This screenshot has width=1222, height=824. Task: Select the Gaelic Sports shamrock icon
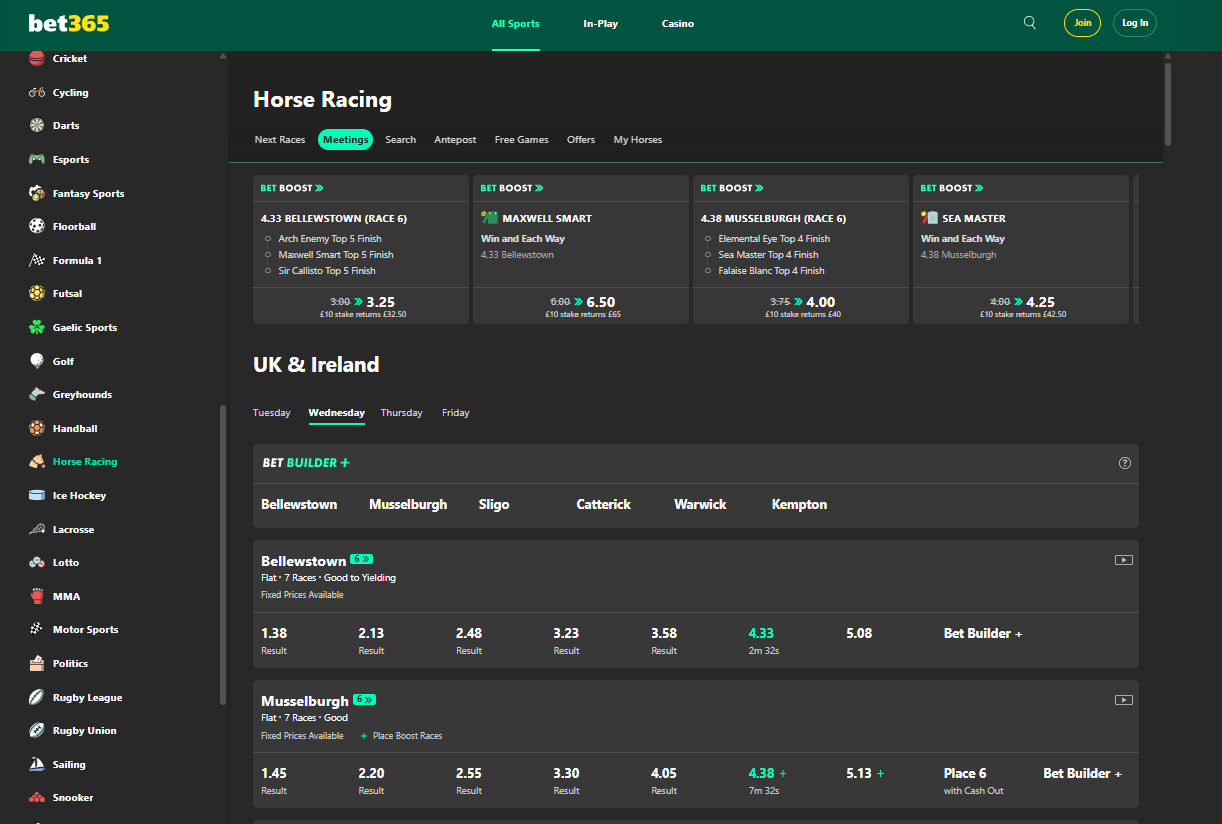coord(37,327)
